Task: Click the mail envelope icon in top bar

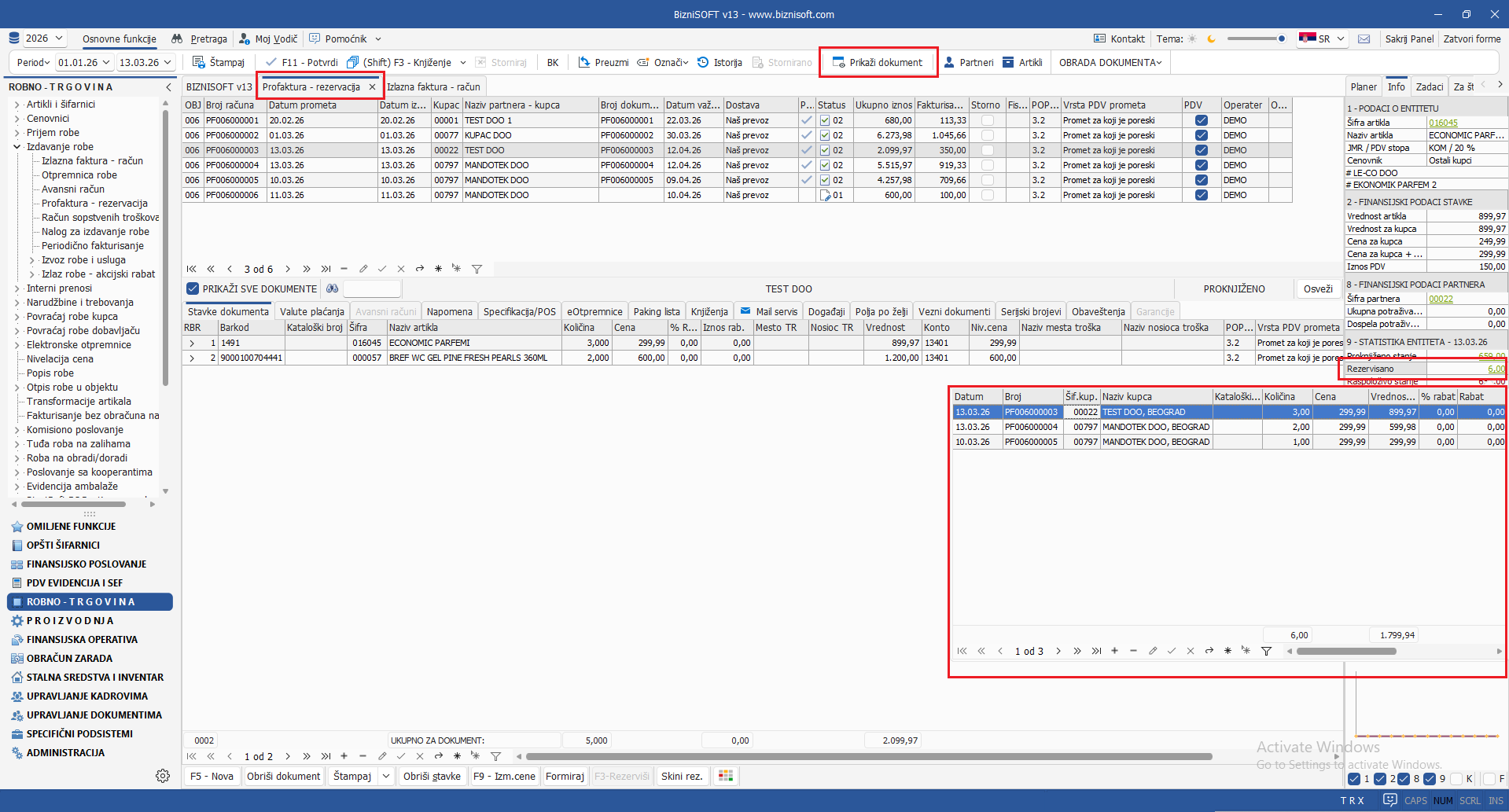Action: [x=1364, y=39]
